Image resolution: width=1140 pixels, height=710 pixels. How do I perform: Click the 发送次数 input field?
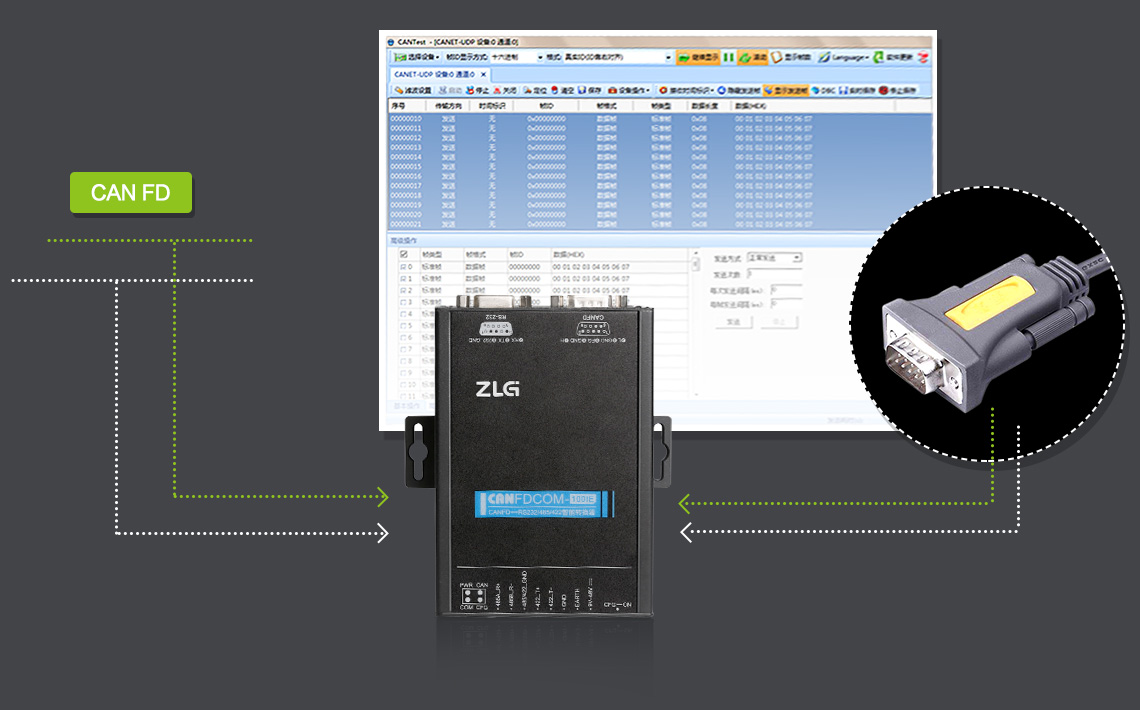point(760,274)
